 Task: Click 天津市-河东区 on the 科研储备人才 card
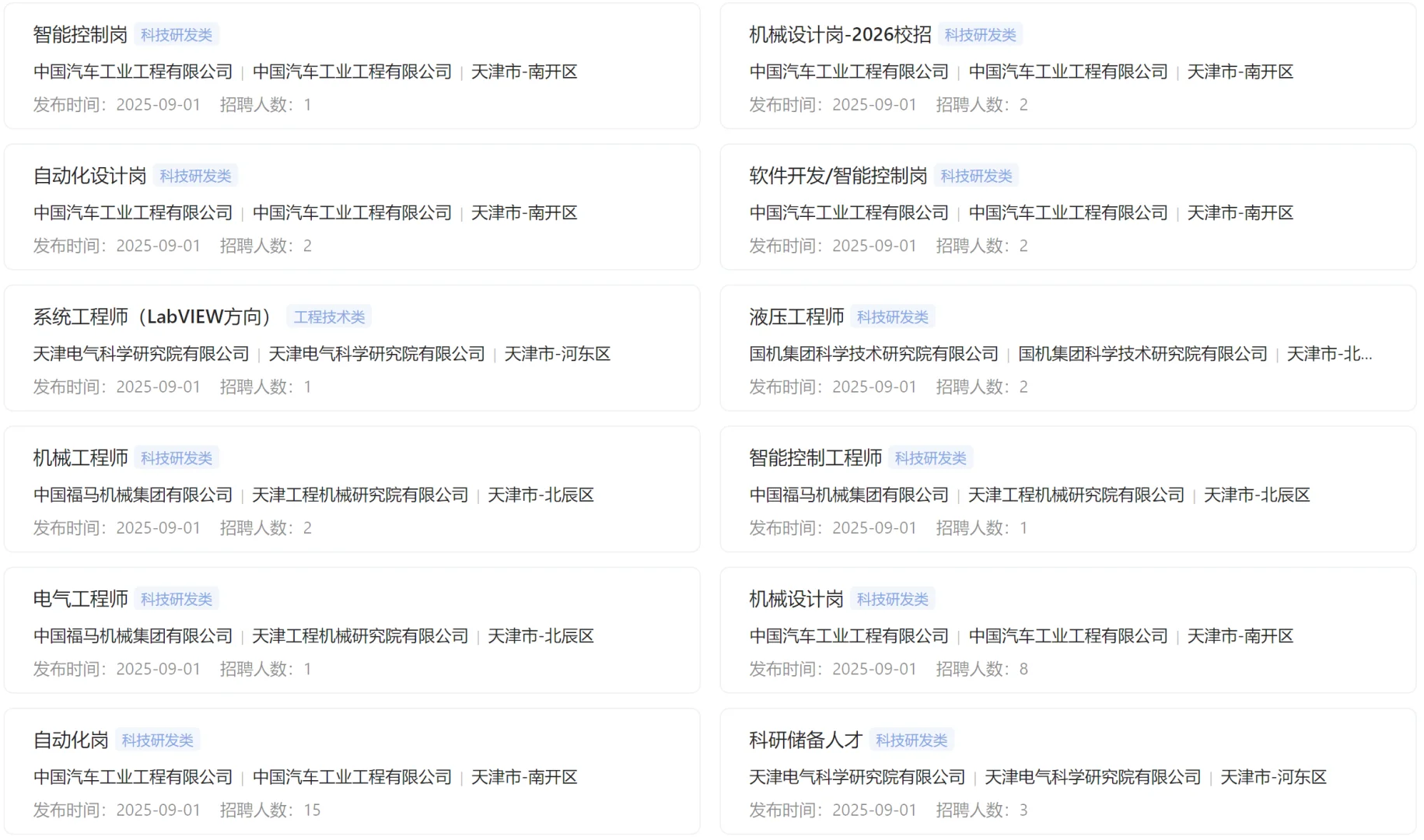pos(1273,777)
